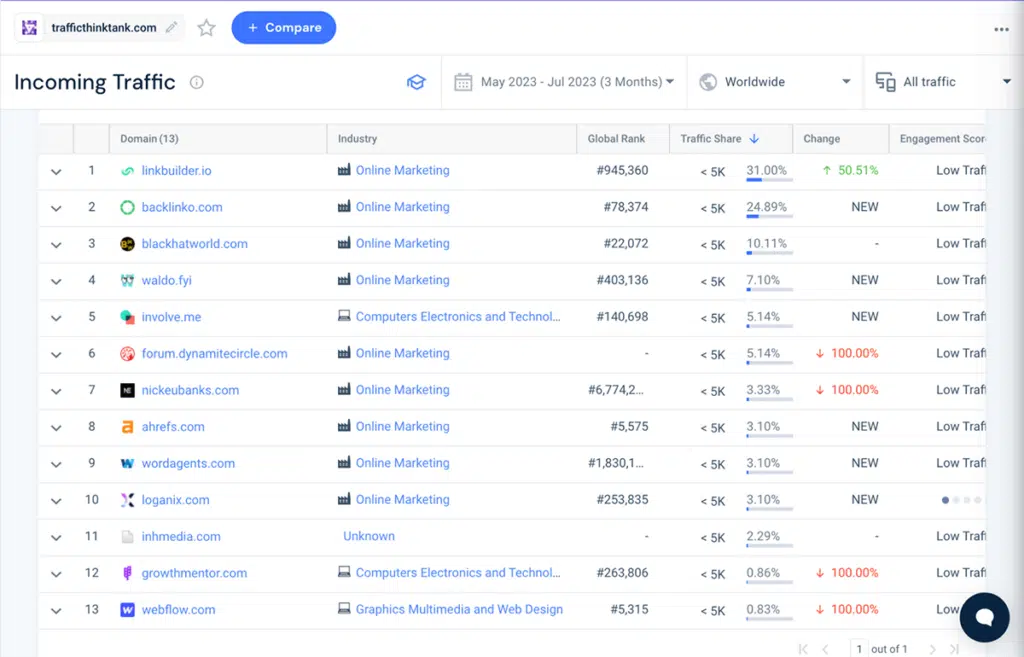Open the three-dot overflow menu
Image resolution: width=1024 pixels, height=657 pixels.
click(1001, 28)
